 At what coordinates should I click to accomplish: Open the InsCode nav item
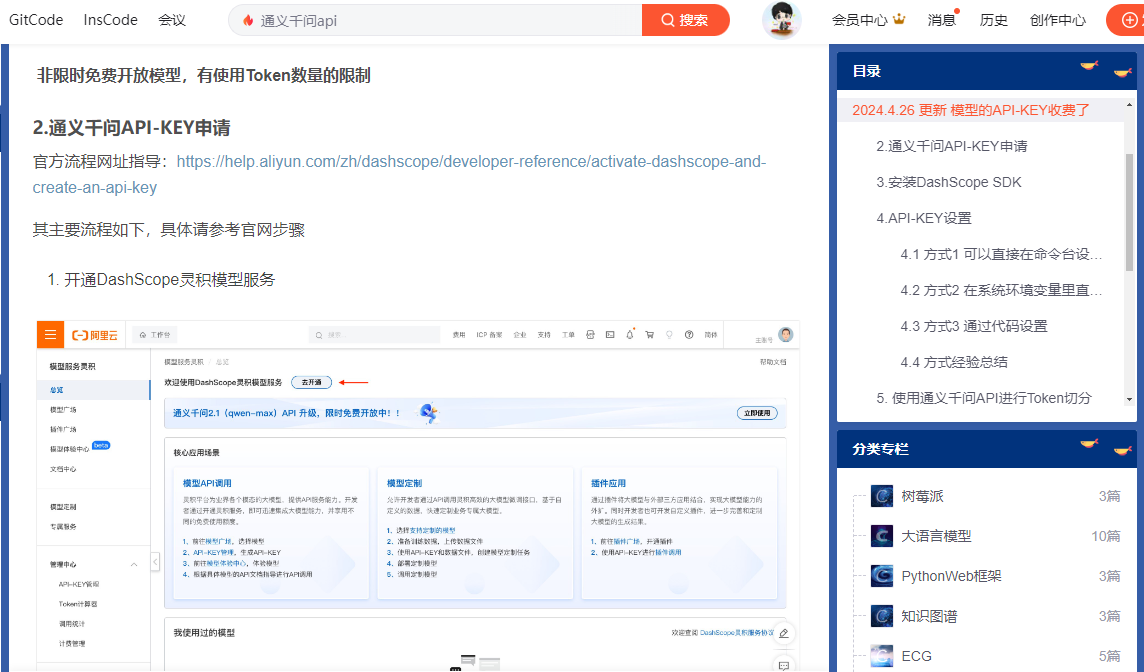110,20
